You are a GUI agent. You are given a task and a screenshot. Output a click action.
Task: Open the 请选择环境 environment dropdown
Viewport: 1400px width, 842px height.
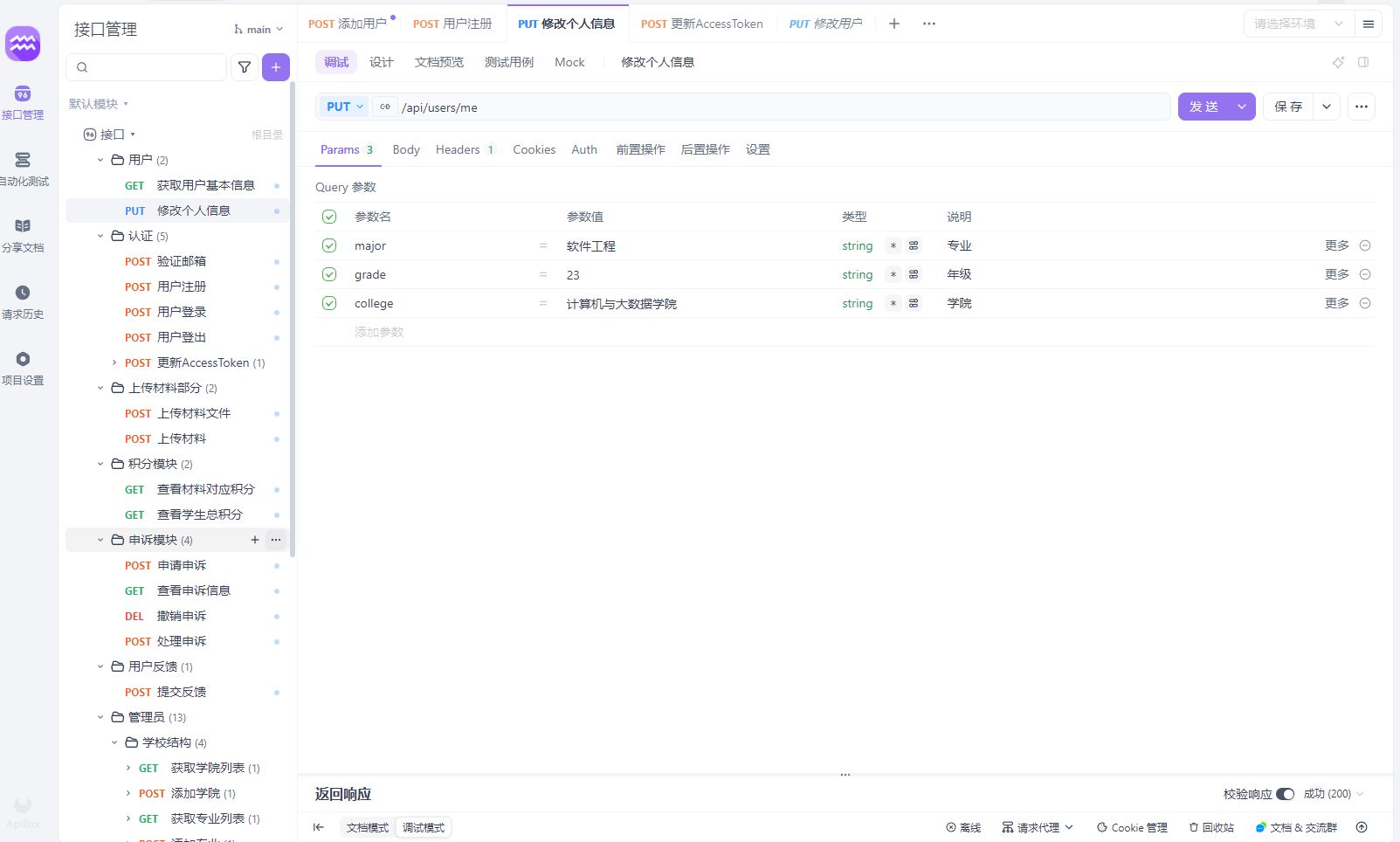(x=1299, y=24)
